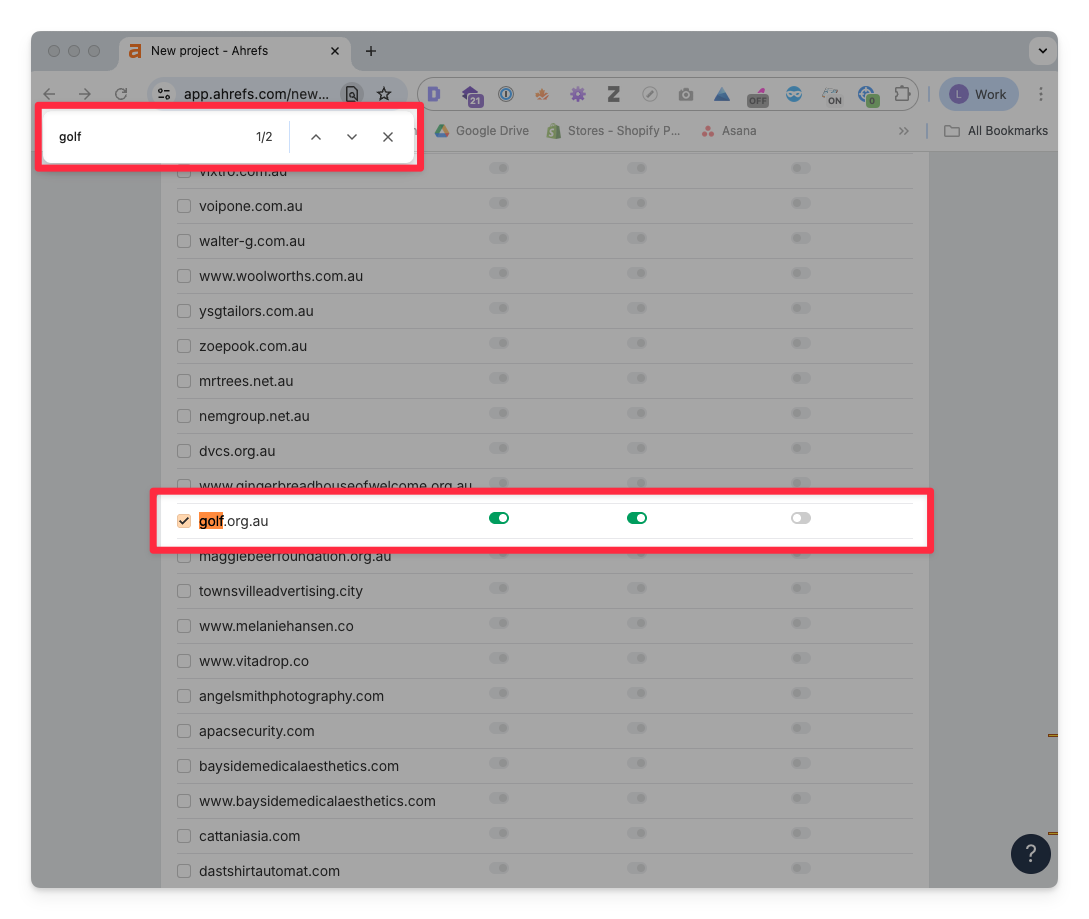This screenshot has width=1089, height=919.
Task: Disable first toggle for golf.org.au
Action: click(x=499, y=518)
